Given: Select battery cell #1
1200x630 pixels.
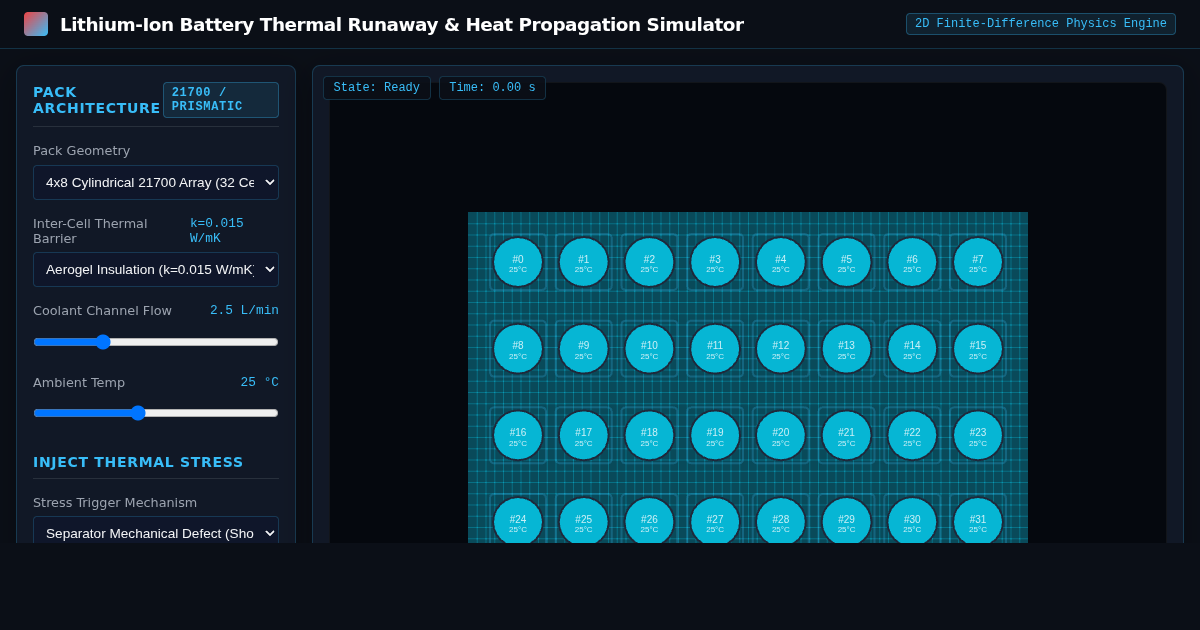Looking at the screenshot, I should point(584,262).
